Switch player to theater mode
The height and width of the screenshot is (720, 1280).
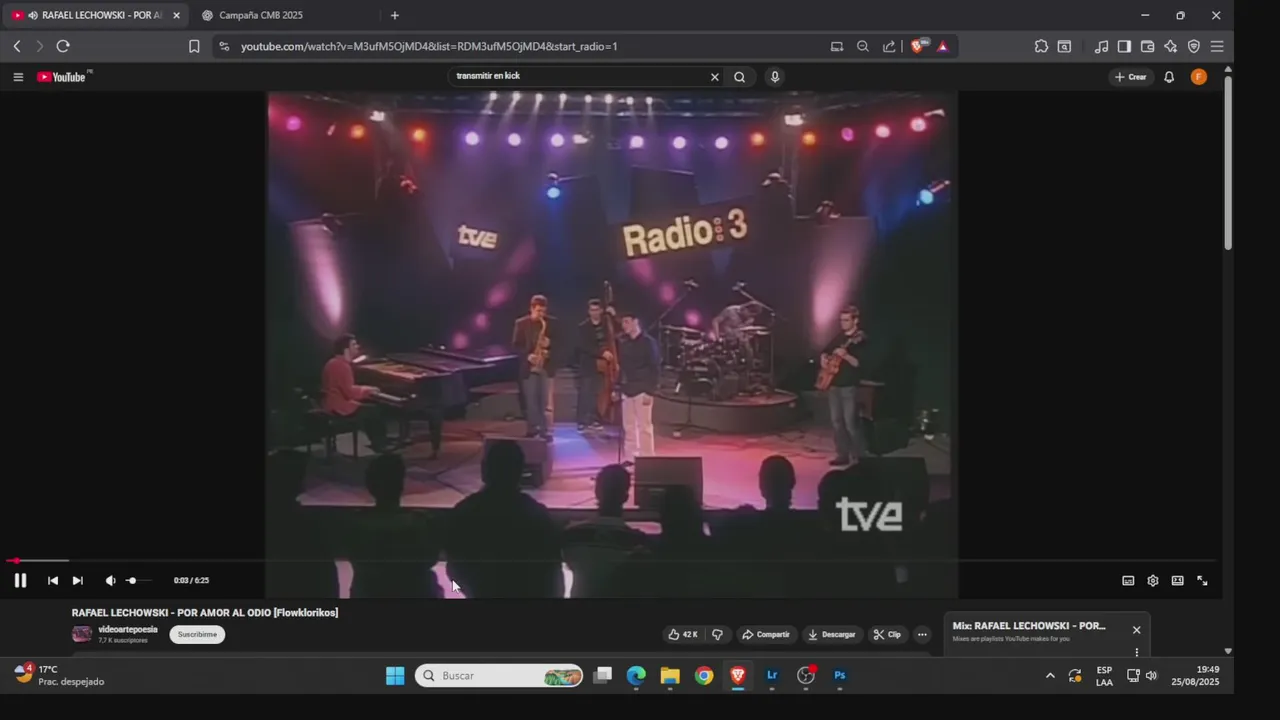[x=1178, y=580]
